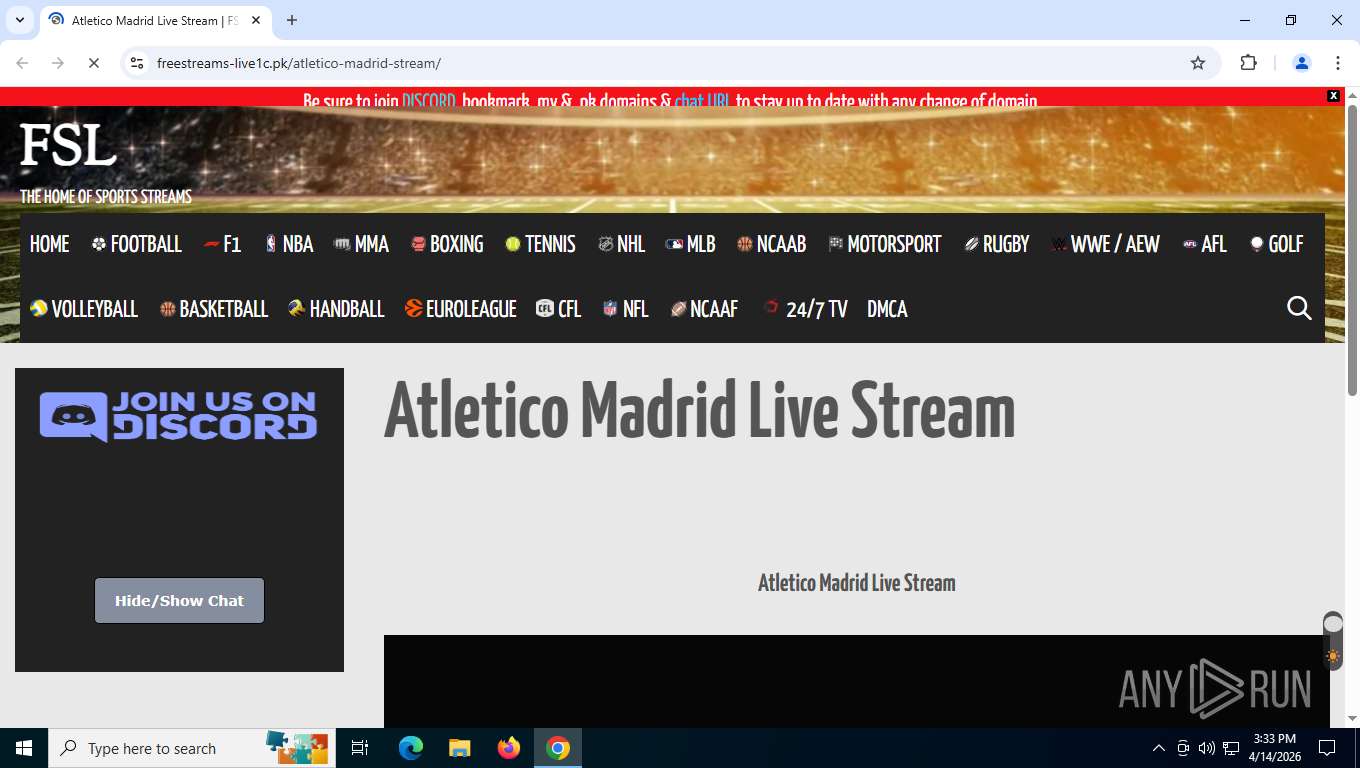Close the Atletico Madrid Live Stream tab
This screenshot has width=1360, height=768.
[256, 20]
